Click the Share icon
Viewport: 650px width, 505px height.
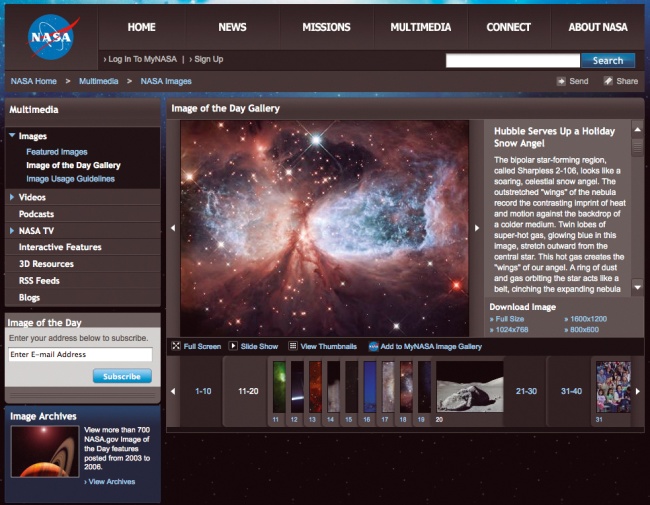coord(608,81)
